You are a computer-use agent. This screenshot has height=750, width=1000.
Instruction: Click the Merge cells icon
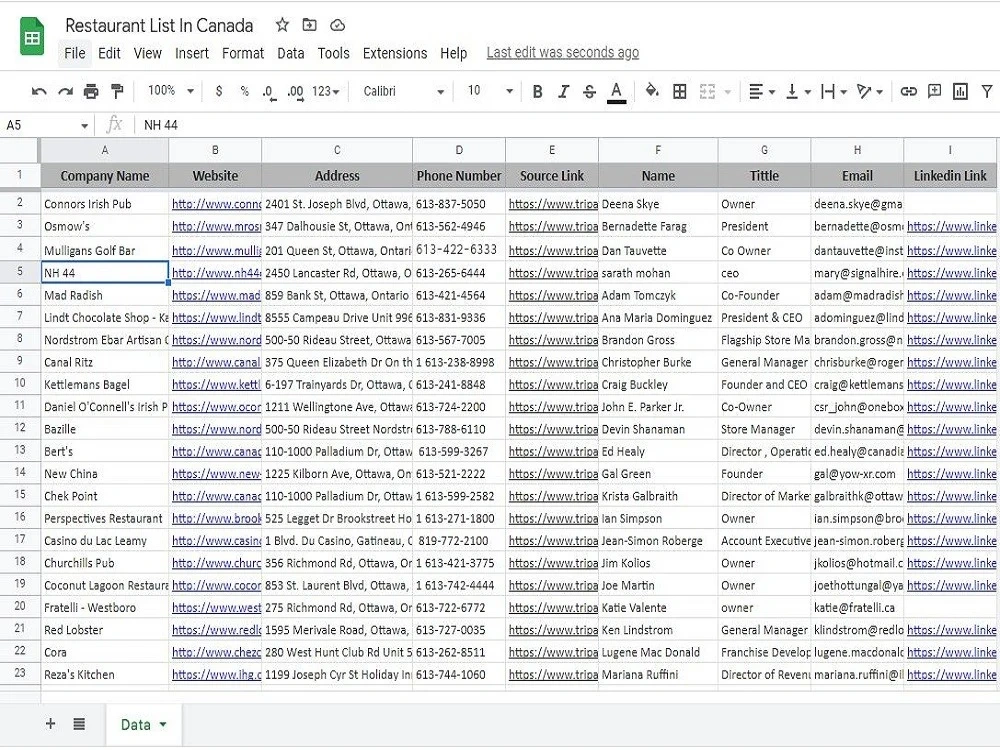(707, 92)
